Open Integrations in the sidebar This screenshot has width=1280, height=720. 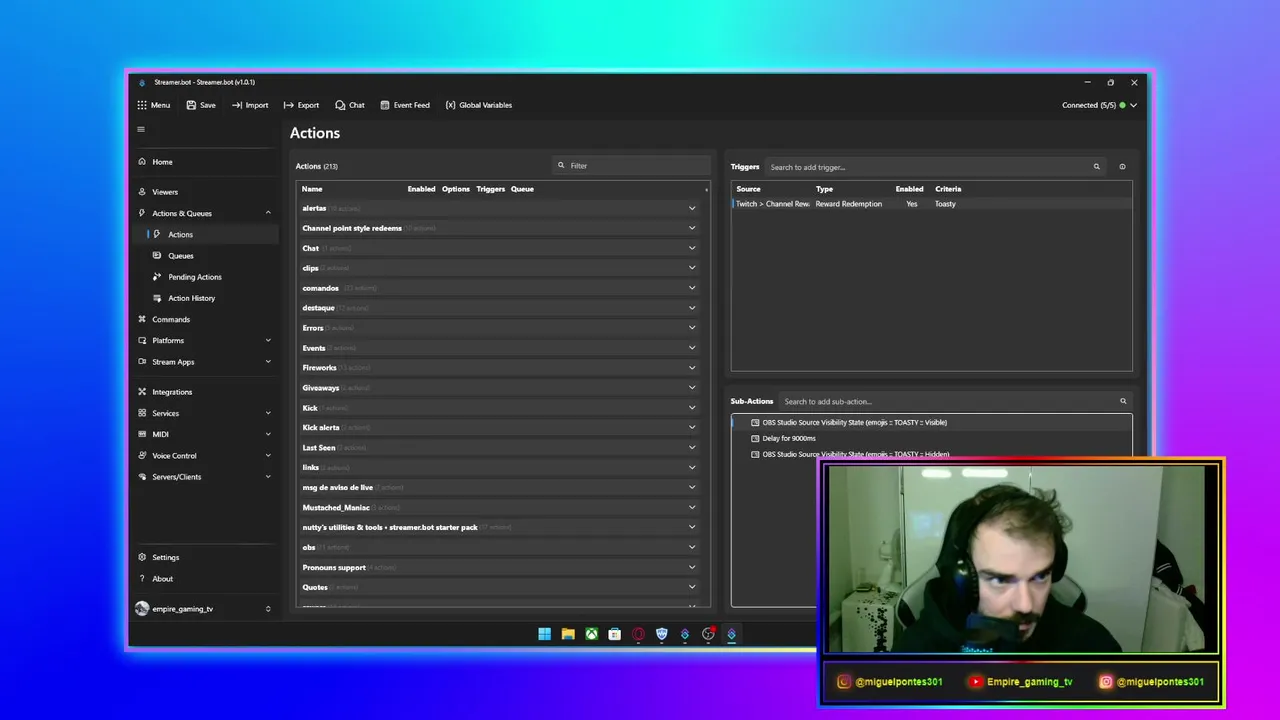click(205, 392)
